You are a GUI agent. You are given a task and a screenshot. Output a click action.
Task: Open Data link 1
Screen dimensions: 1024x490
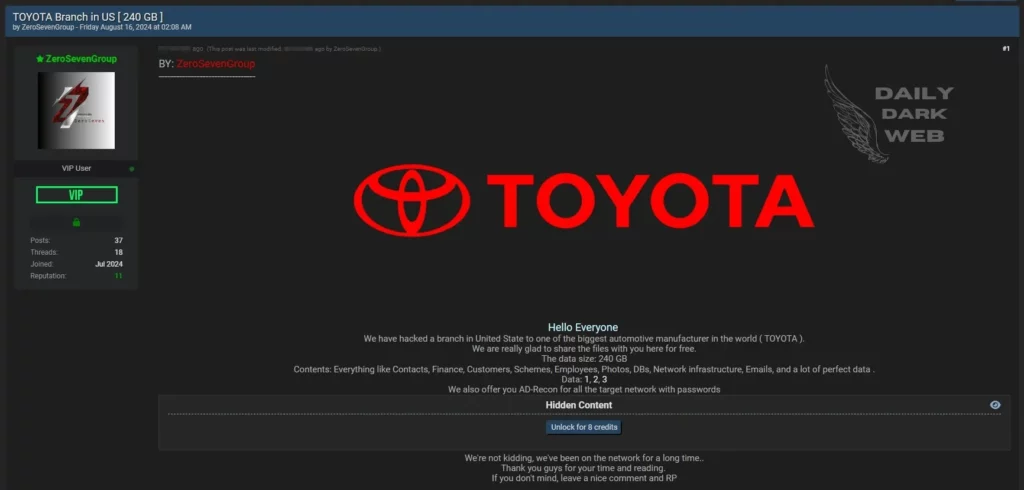pyautogui.click(x=585, y=380)
